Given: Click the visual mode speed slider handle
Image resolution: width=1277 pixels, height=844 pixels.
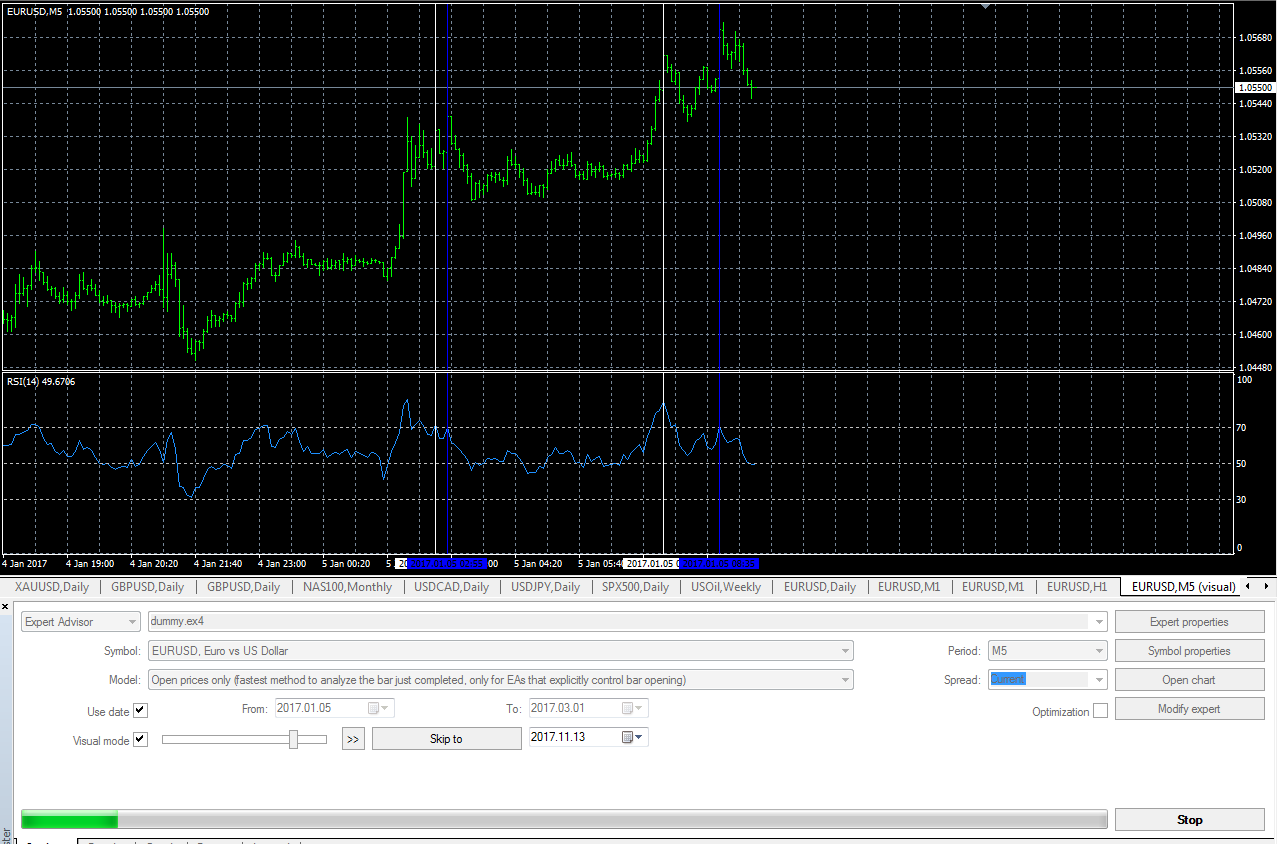Looking at the screenshot, I should [x=293, y=739].
